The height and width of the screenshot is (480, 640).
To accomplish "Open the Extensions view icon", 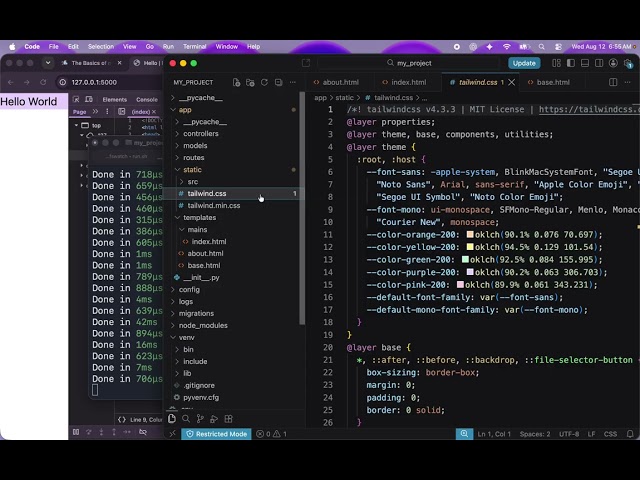I will click(229, 419).
